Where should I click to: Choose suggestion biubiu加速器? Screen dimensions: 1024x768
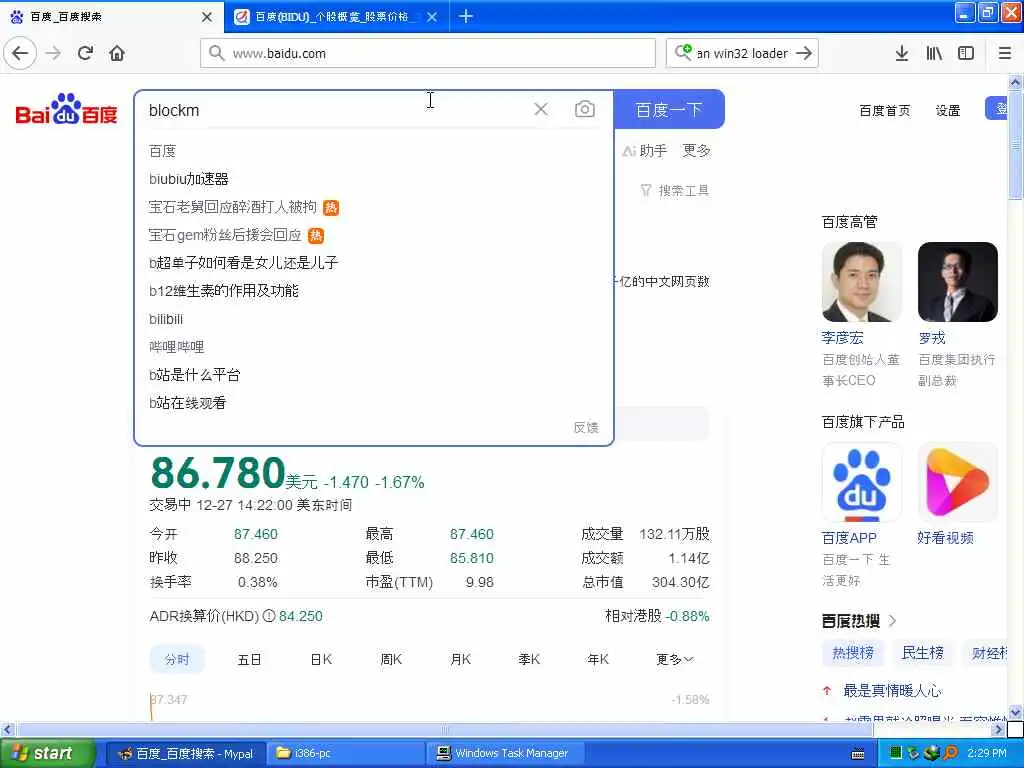(x=189, y=178)
